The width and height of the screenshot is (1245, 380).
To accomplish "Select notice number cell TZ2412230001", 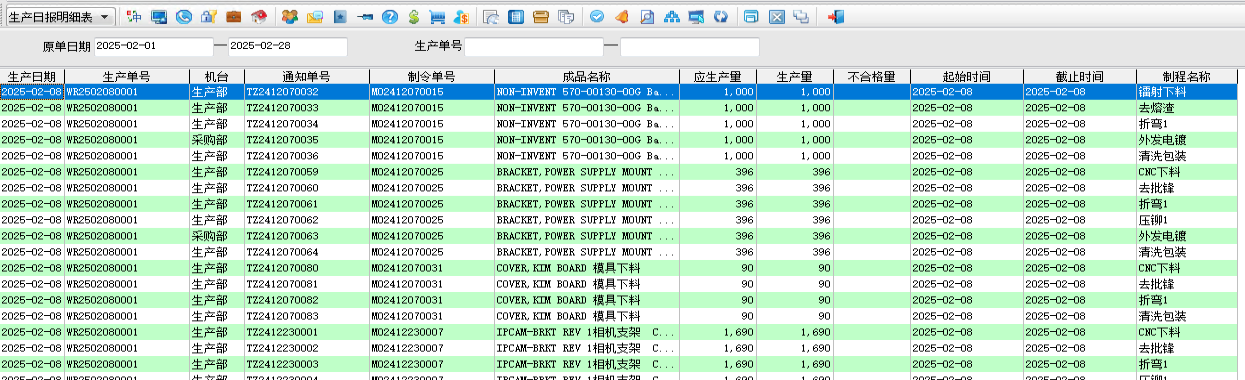I will 306,331.
